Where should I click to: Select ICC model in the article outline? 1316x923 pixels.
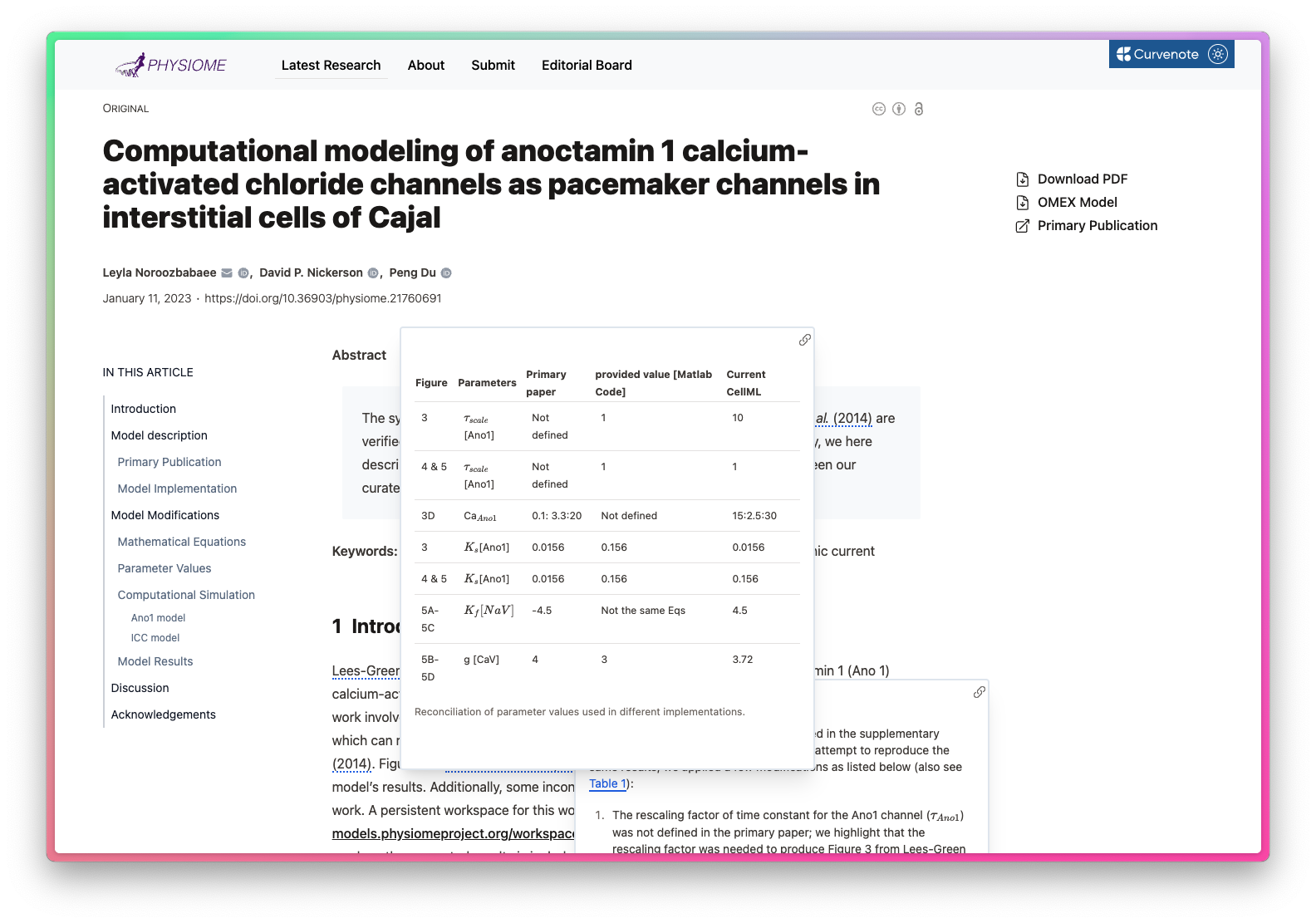click(x=155, y=638)
